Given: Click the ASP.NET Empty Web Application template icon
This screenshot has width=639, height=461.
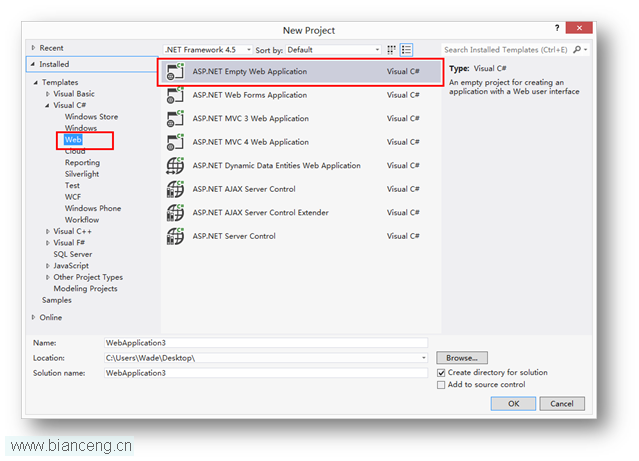Looking at the screenshot, I should (175, 72).
